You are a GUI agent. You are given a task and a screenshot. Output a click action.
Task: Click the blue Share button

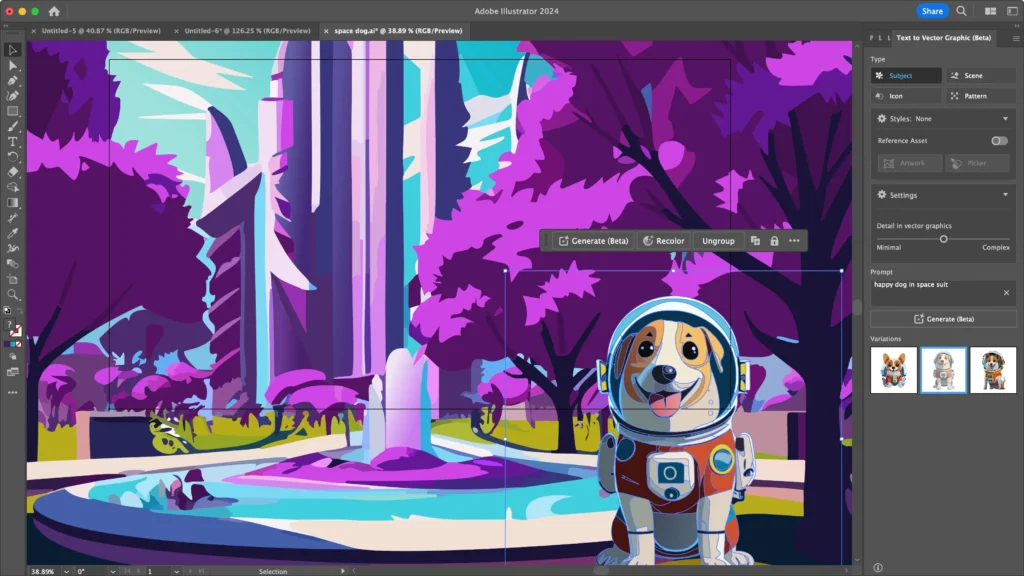(x=932, y=11)
